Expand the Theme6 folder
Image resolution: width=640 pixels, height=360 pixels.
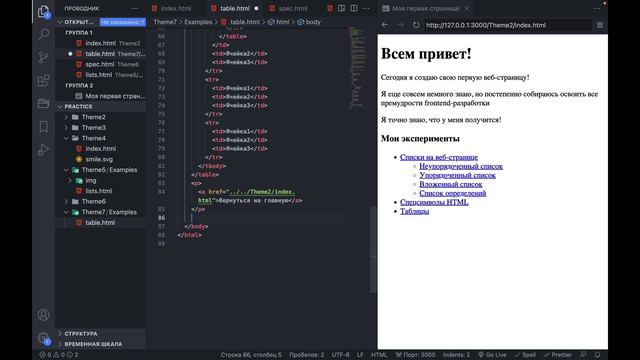pyautogui.click(x=67, y=202)
